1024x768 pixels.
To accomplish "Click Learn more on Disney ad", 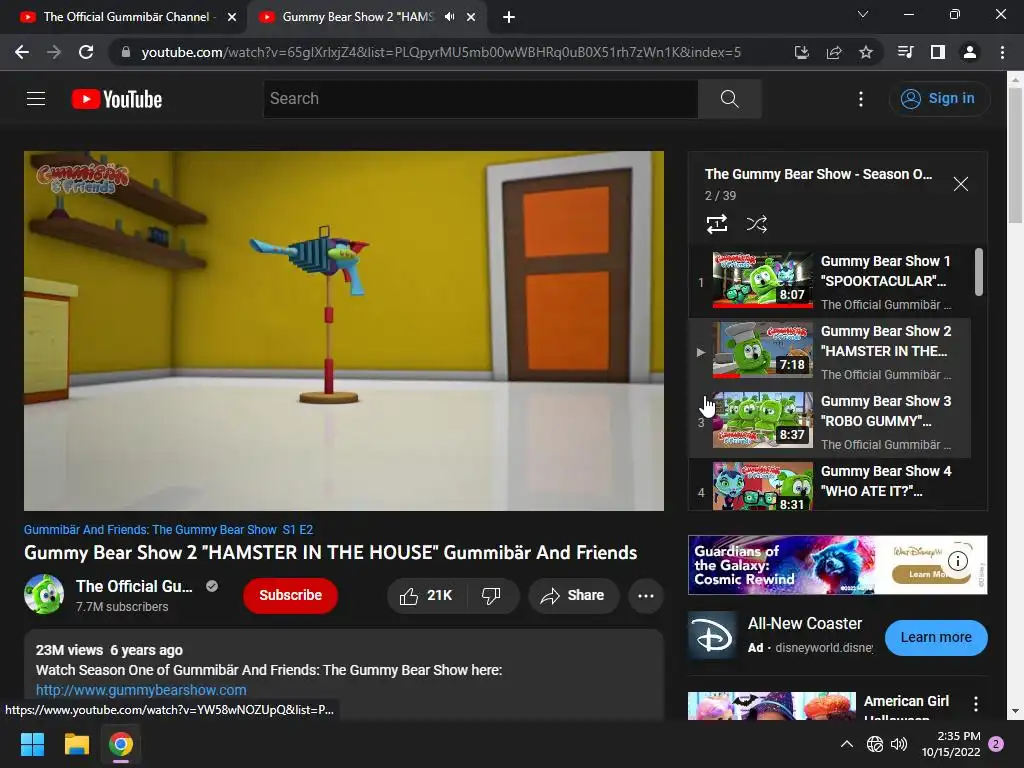I will click(936, 637).
